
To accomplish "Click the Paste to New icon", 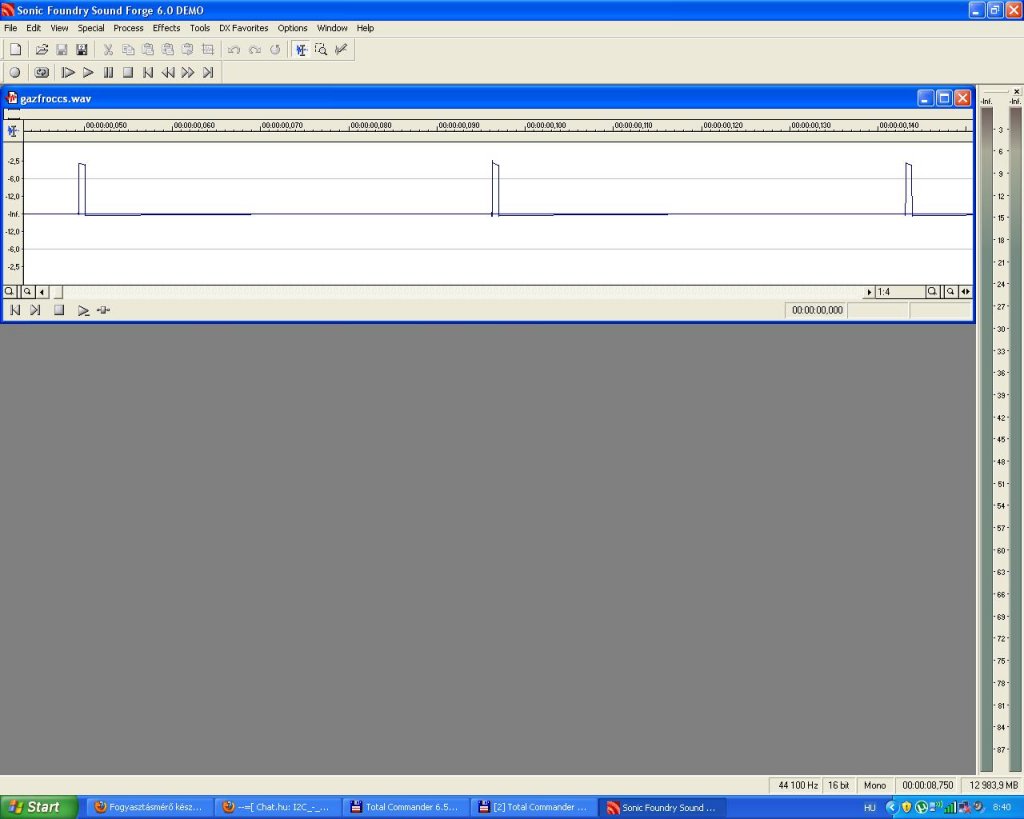I will click(x=187, y=50).
